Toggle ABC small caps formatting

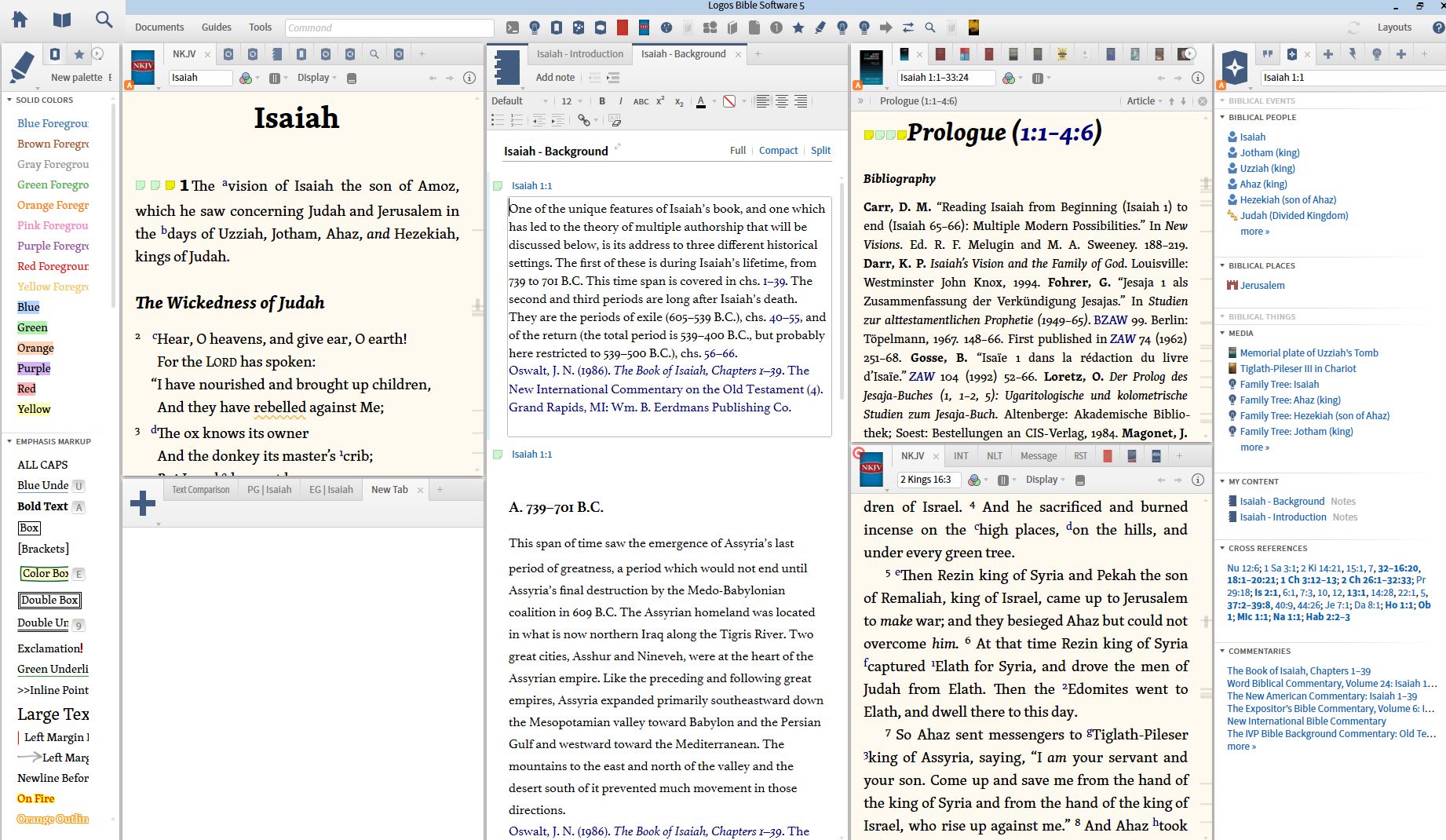(641, 101)
